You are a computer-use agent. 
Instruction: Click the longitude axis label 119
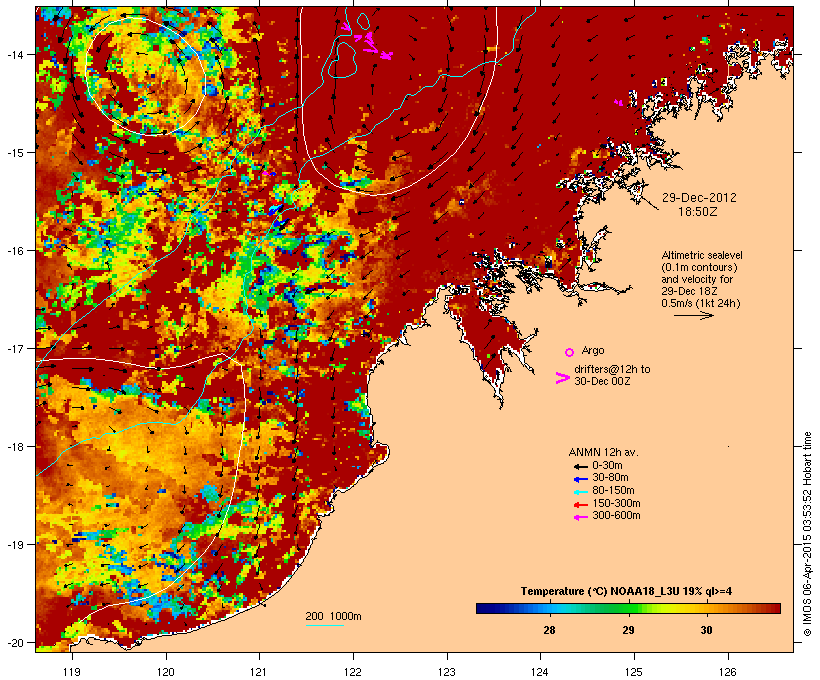coord(72,672)
